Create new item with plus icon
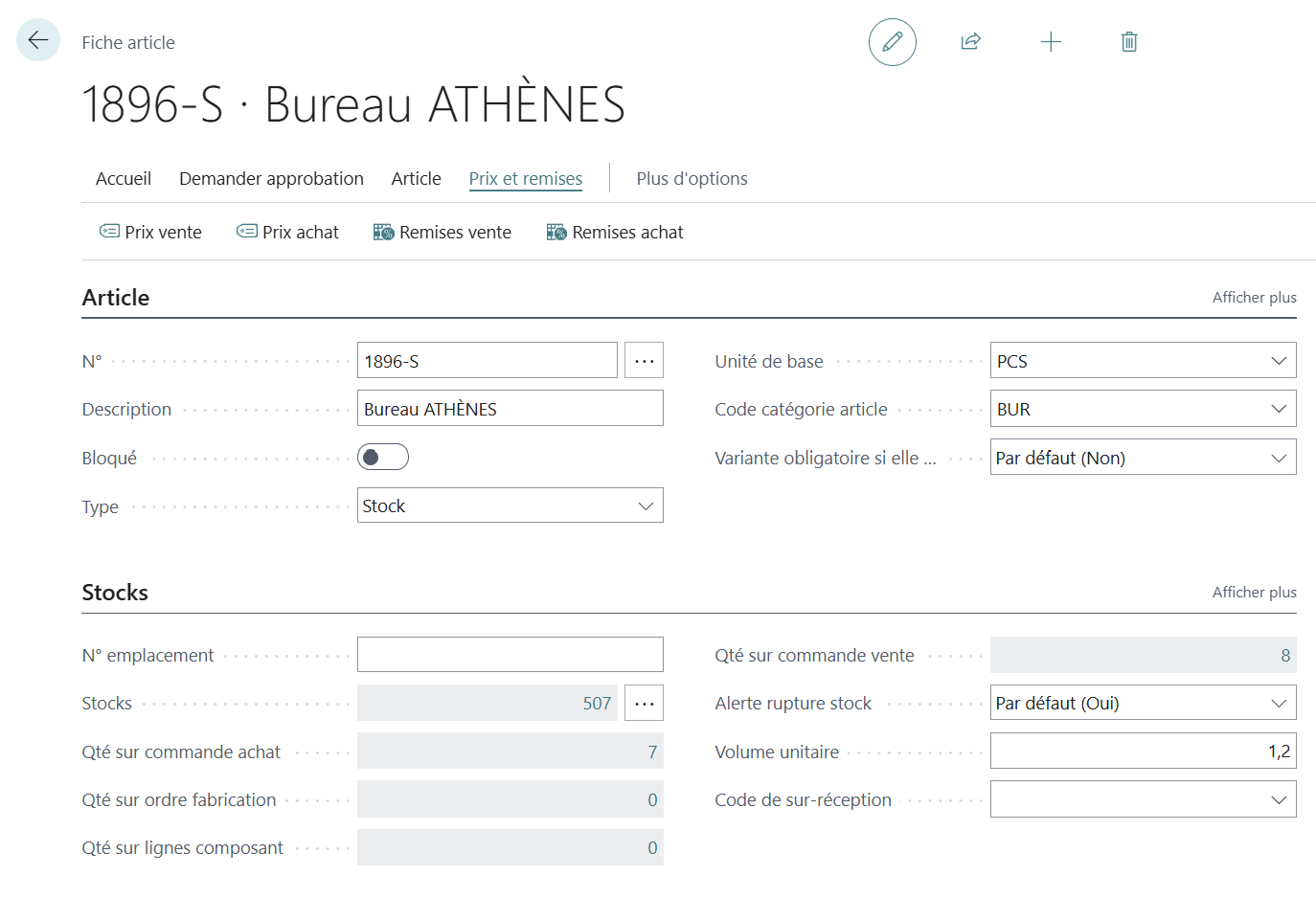This screenshot has width=1316, height=898. (1050, 41)
